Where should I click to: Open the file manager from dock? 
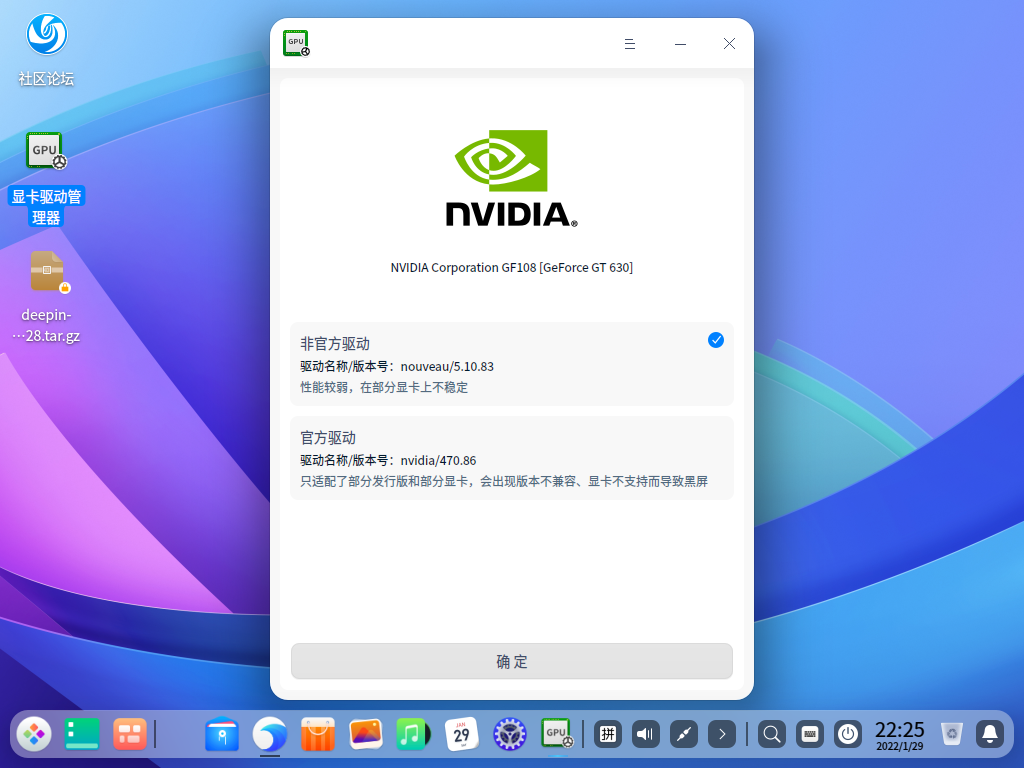pyautogui.click(x=222, y=734)
